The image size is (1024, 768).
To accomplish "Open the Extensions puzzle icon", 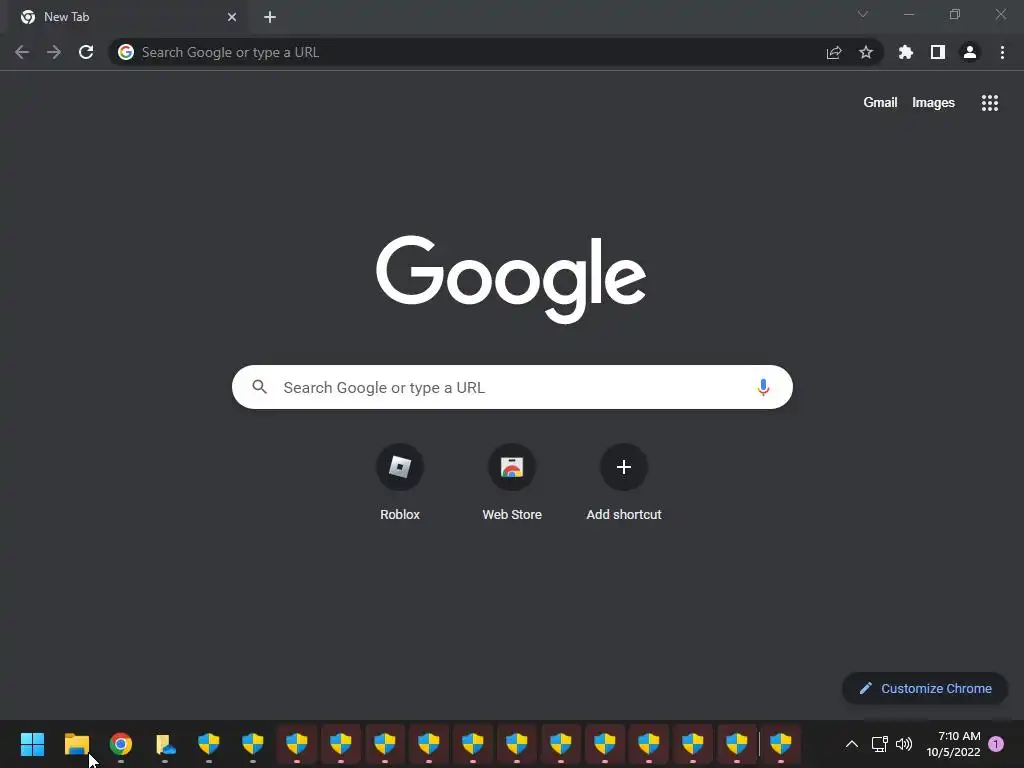I will (x=906, y=52).
